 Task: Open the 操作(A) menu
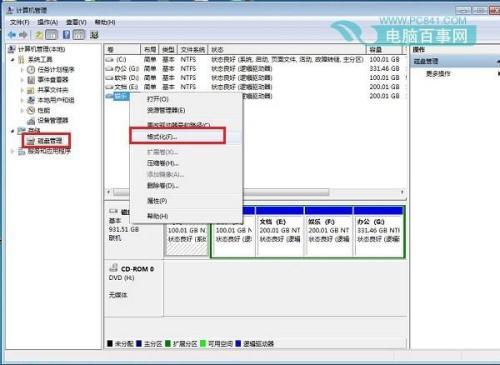(48, 22)
